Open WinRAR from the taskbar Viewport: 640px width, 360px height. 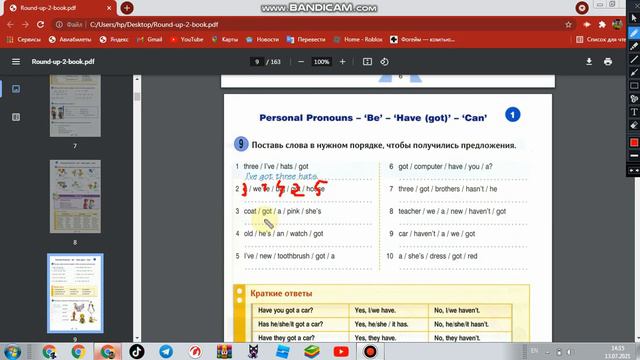[224, 351]
